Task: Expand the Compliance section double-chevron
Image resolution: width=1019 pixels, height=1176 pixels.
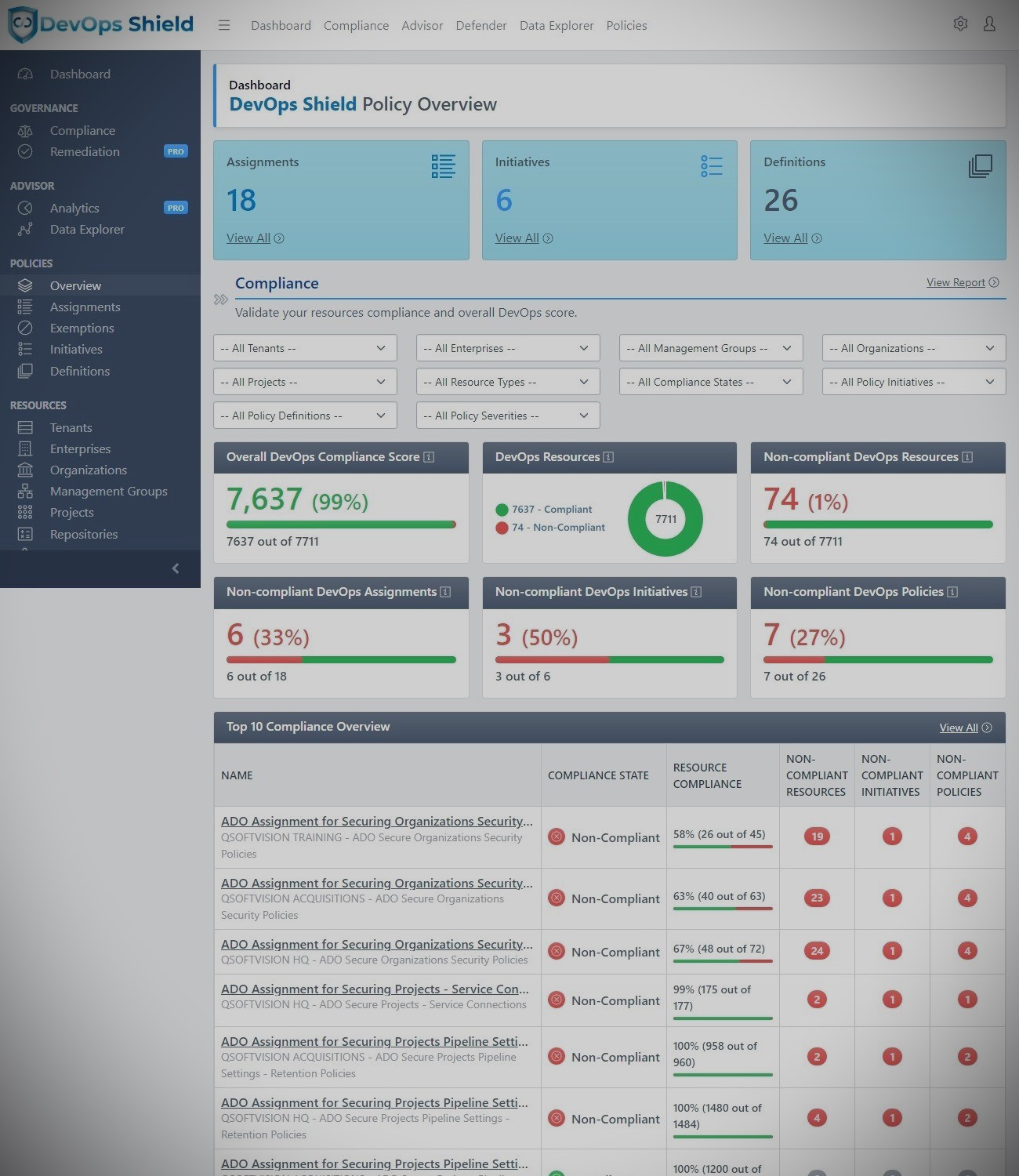Action: 221,299
